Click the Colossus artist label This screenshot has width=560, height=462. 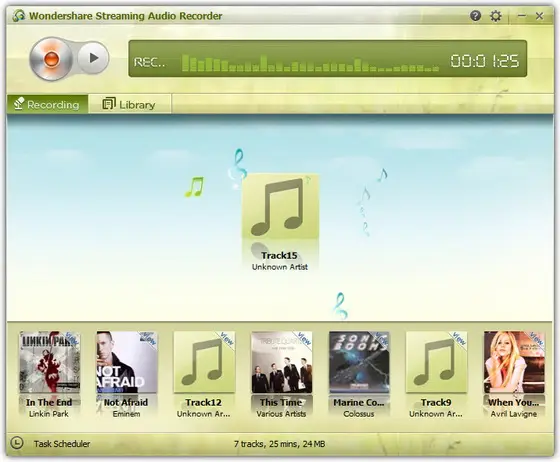(x=359, y=414)
